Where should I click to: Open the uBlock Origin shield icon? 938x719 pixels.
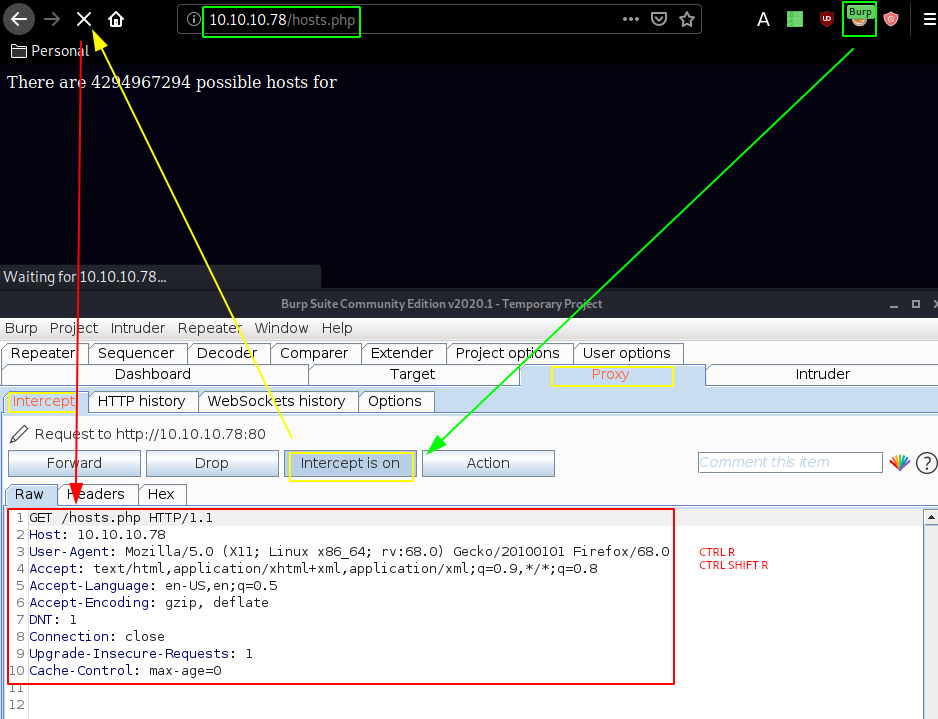(x=827, y=19)
